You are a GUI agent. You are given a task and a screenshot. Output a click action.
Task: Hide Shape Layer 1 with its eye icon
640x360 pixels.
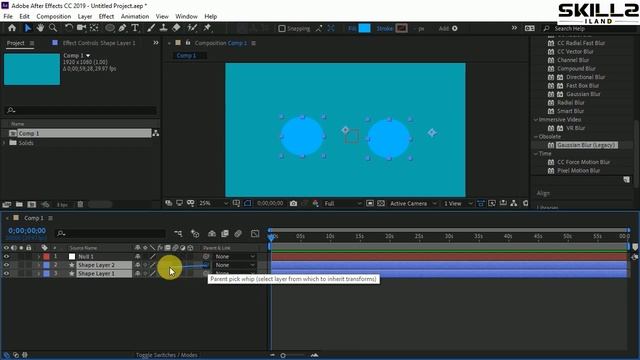[x=6, y=273]
